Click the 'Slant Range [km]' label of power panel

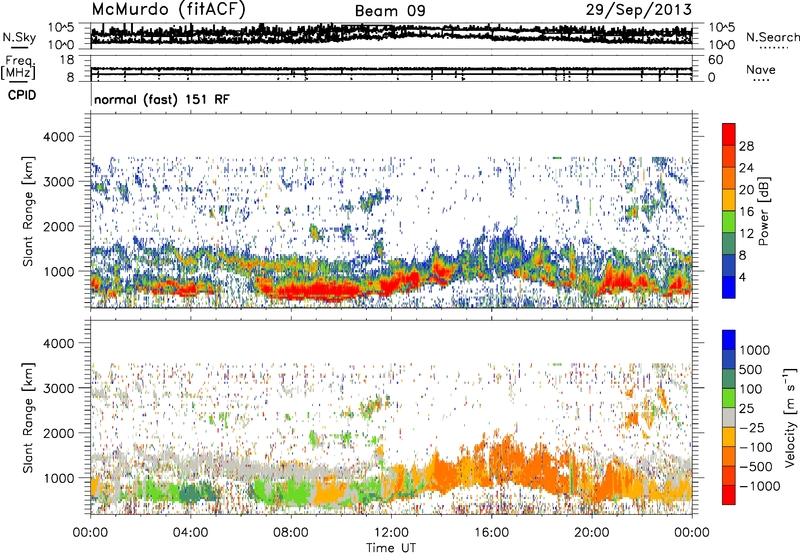28,211
